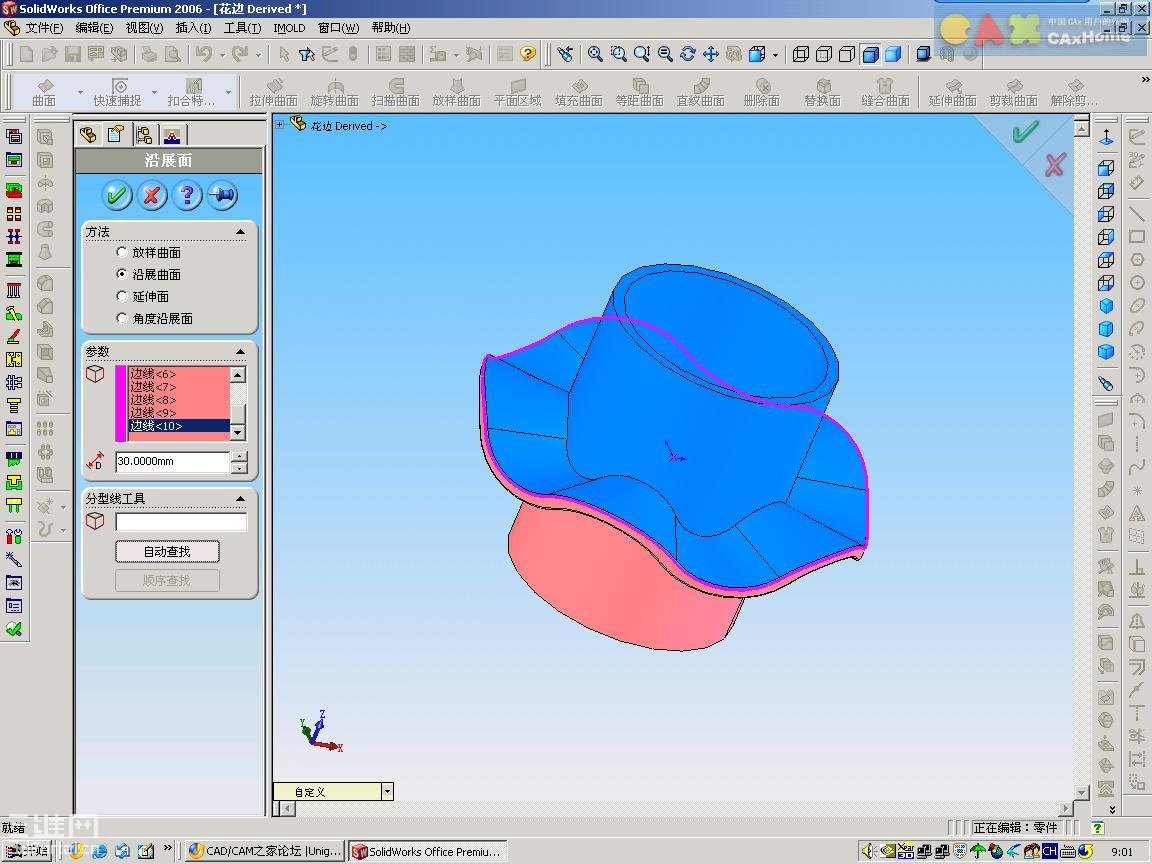Screen dimensions: 1152x864
Task: Accept feature via viewport corner green checkmark
Action: (x=1024, y=132)
